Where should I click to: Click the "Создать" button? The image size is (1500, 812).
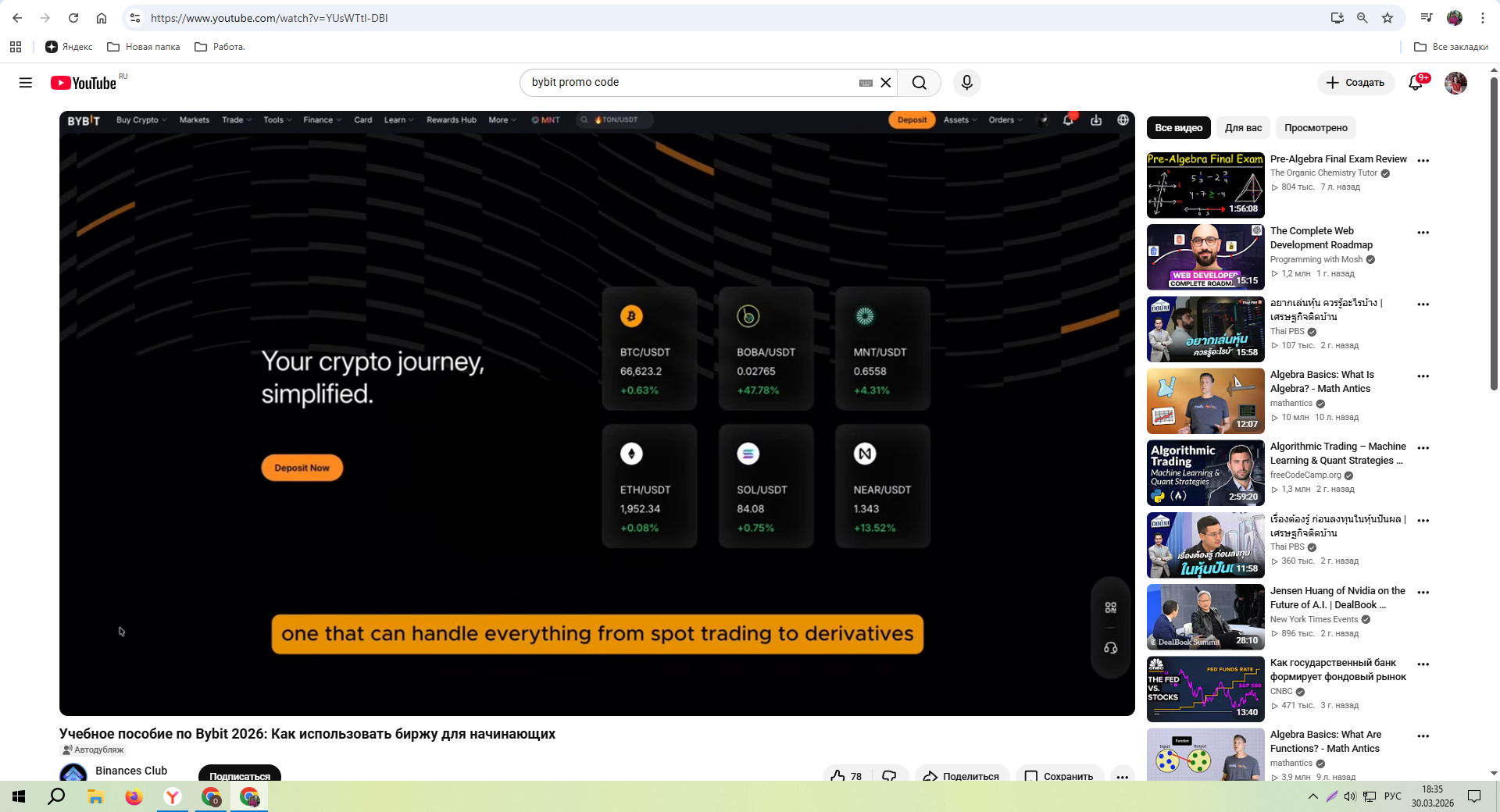[1355, 83]
